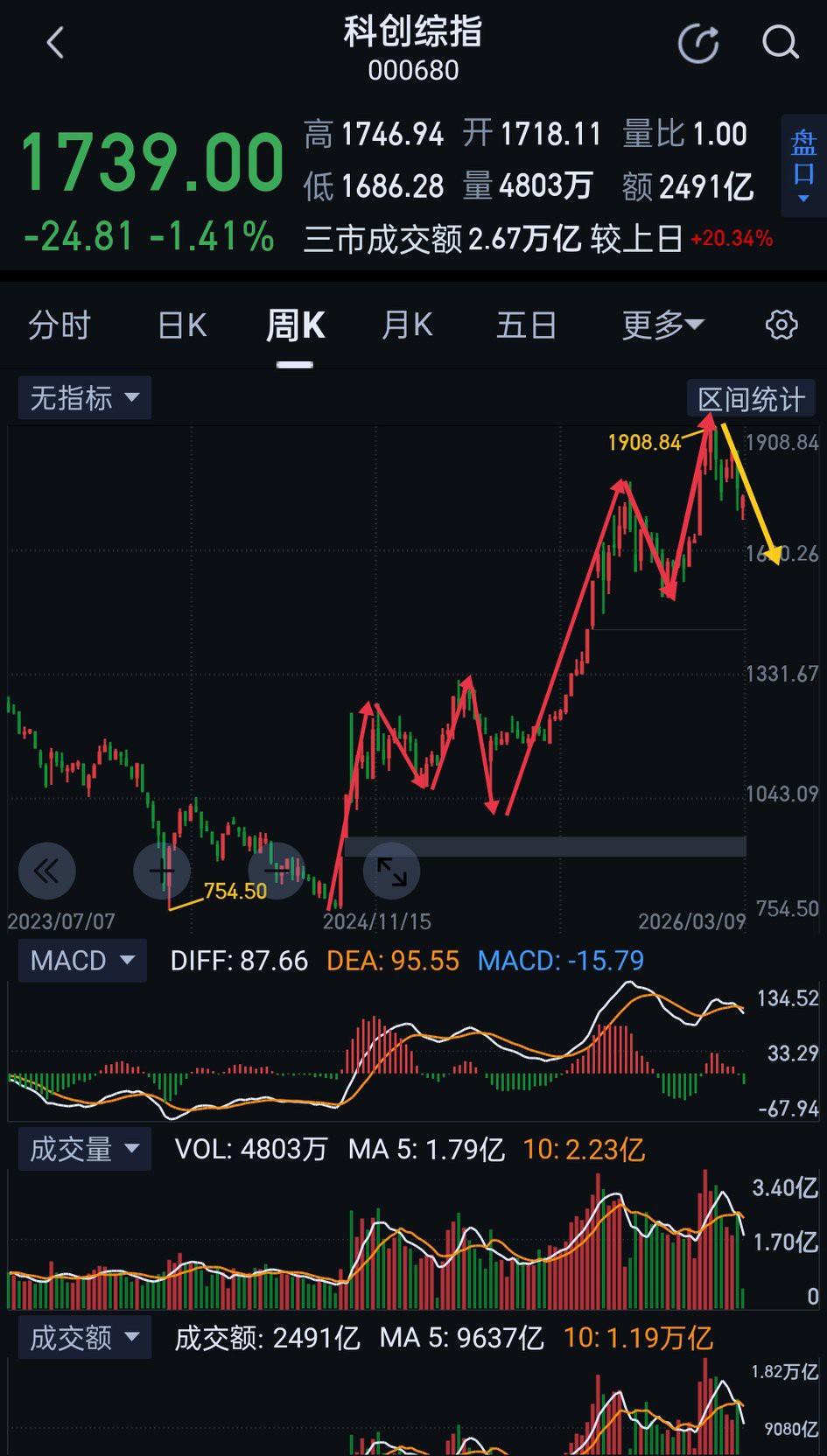
Task: Open the 成交额 indicator dropdown
Action: click(x=85, y=1338)
